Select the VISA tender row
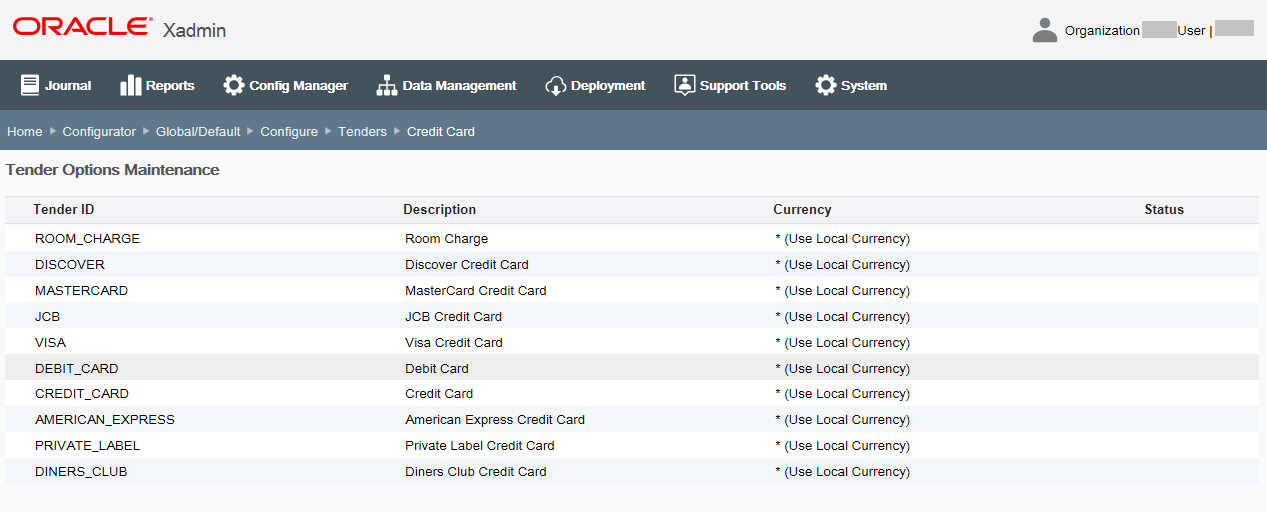 pyautogui.click(x=632, y=343)
